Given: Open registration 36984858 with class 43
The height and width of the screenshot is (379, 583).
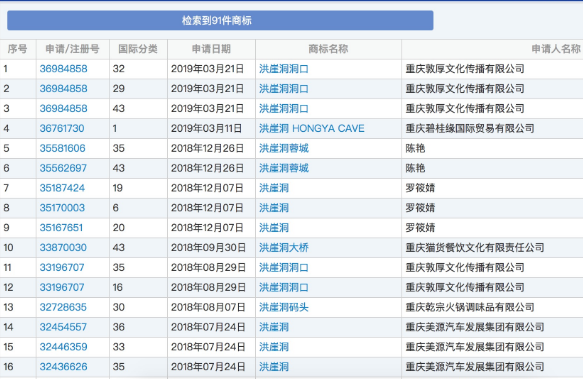Looking at the screenshot, I should [x=64, y=109].
